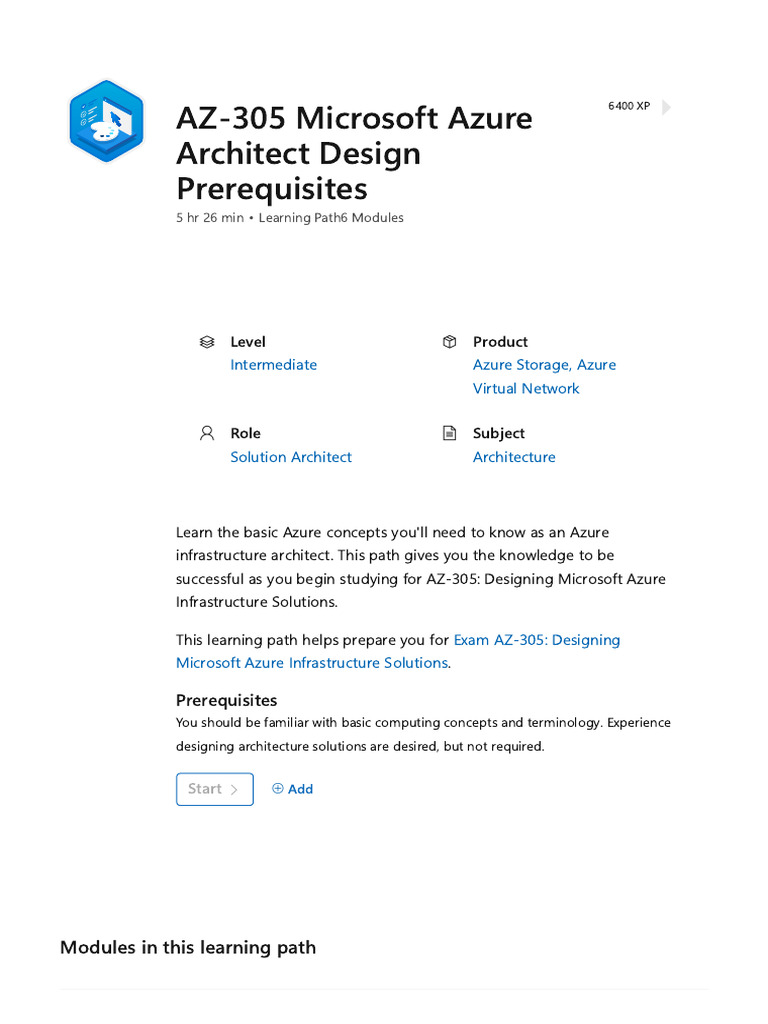Click the cube Product icon
The image size is (768, 1024).
[x=449, y=342]
